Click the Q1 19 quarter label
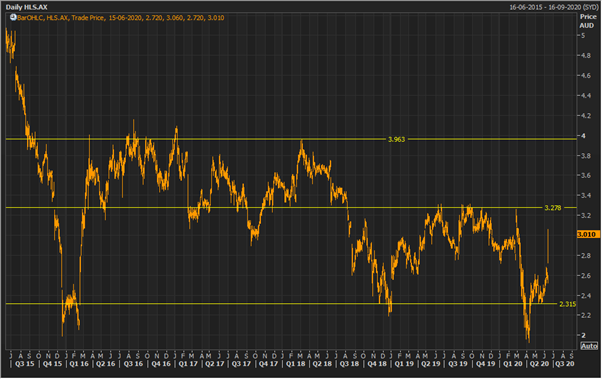 click(x=404, y=364)
